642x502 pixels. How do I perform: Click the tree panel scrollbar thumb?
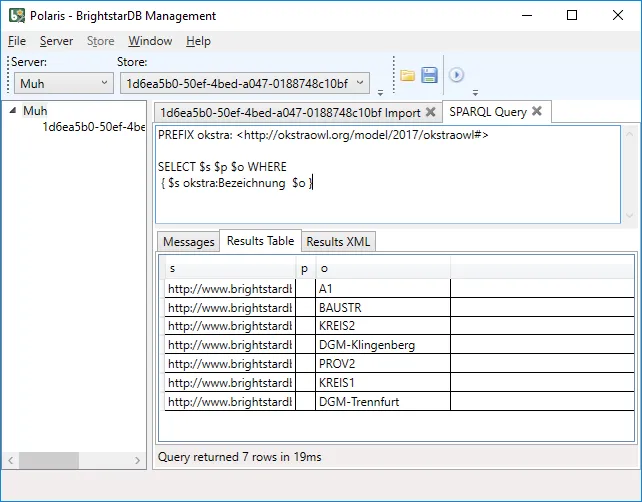coord(49,460)
